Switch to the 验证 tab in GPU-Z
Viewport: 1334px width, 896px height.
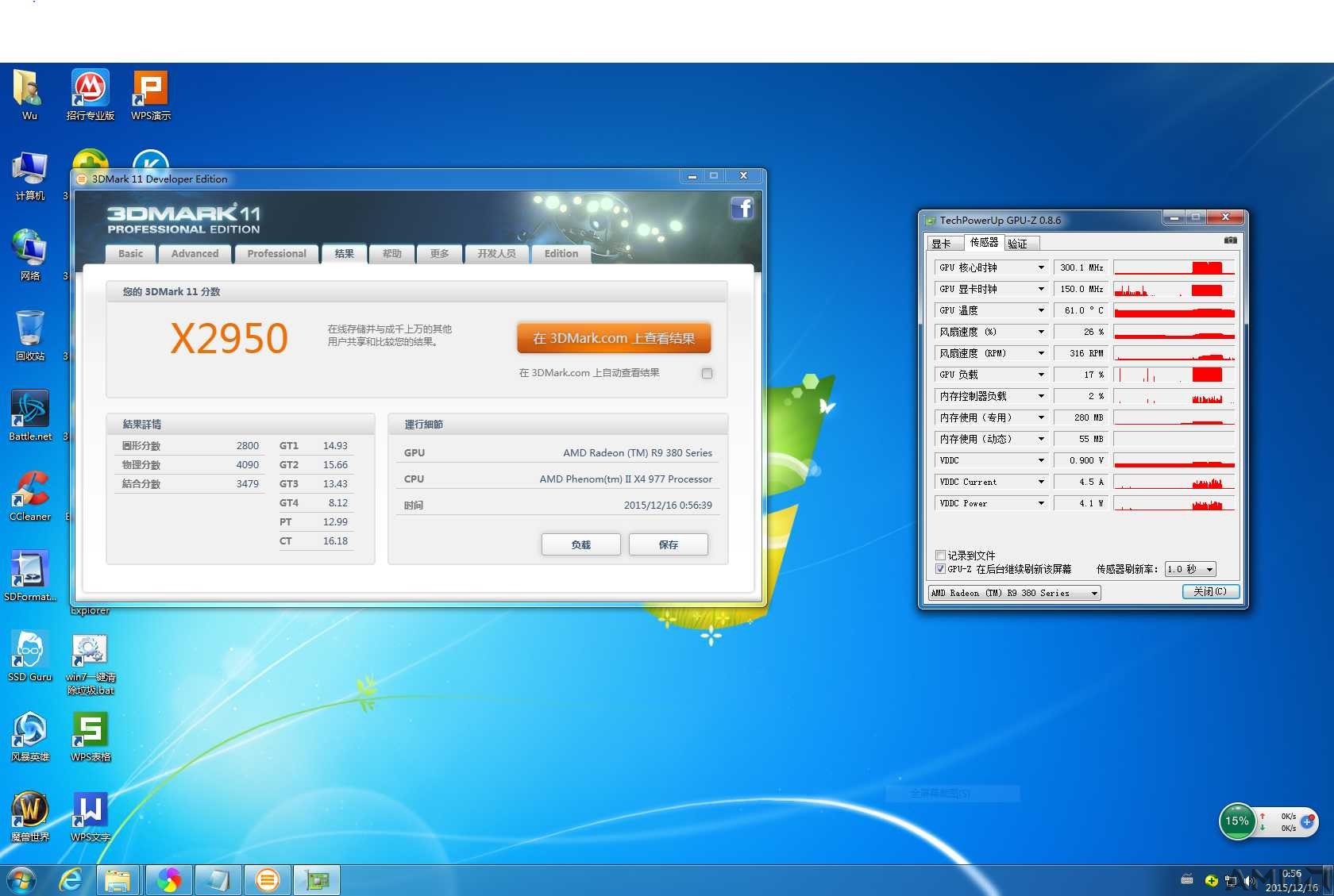coord(1020,244)
